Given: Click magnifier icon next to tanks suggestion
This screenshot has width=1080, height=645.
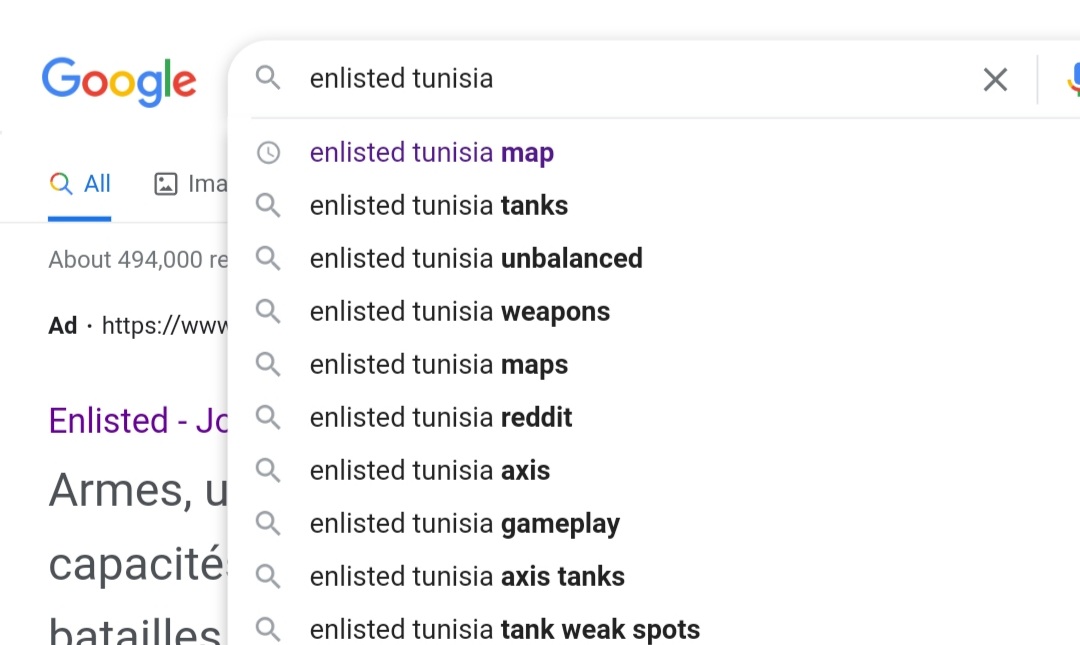Looking at the screenshot, I should 268,205.
